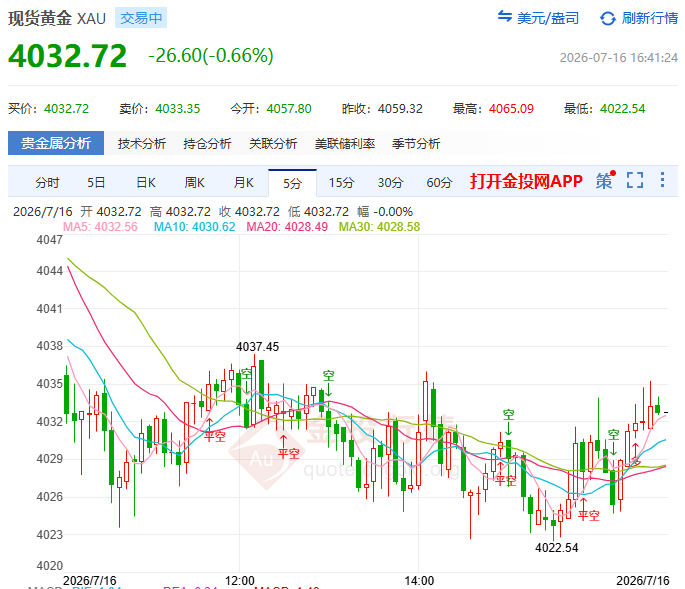Open the fullscreen chart icon
This screenshot has width=685, height=589.
[635, 180]
